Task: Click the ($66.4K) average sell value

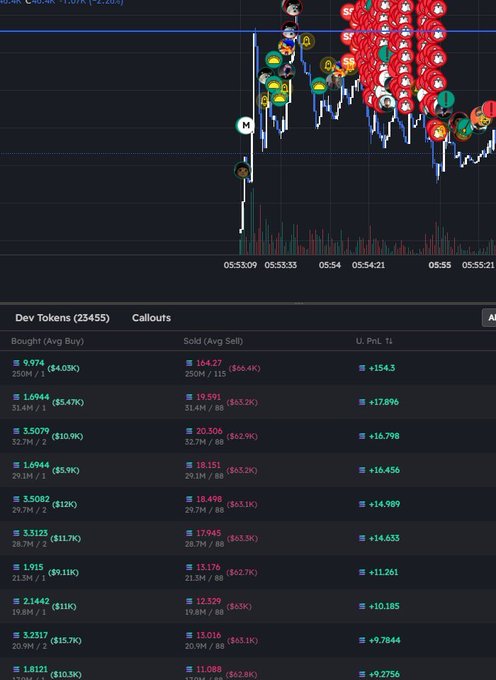Action: coord(245,368)
